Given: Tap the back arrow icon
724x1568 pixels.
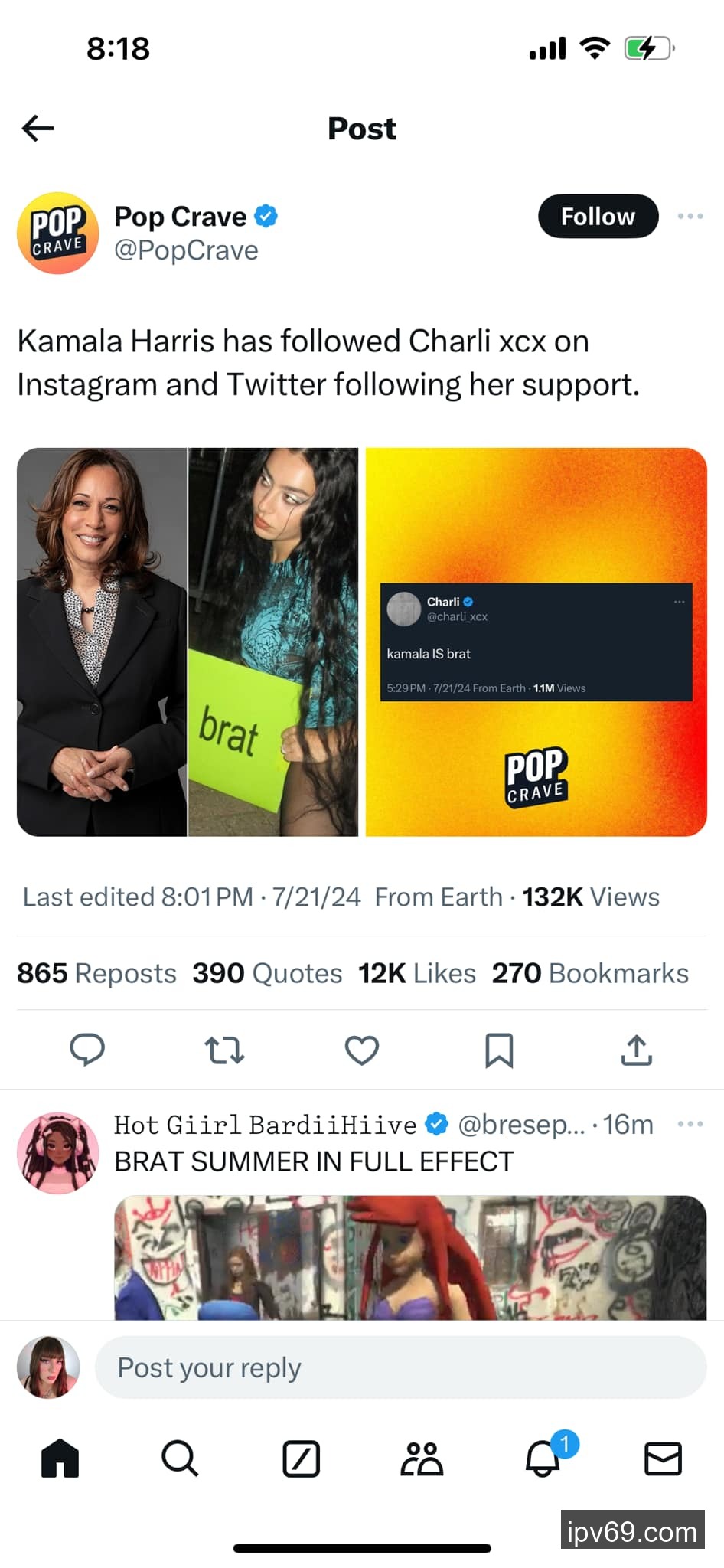Looking at the screenshot, I should pyautogui.click(x=38, y=128).
